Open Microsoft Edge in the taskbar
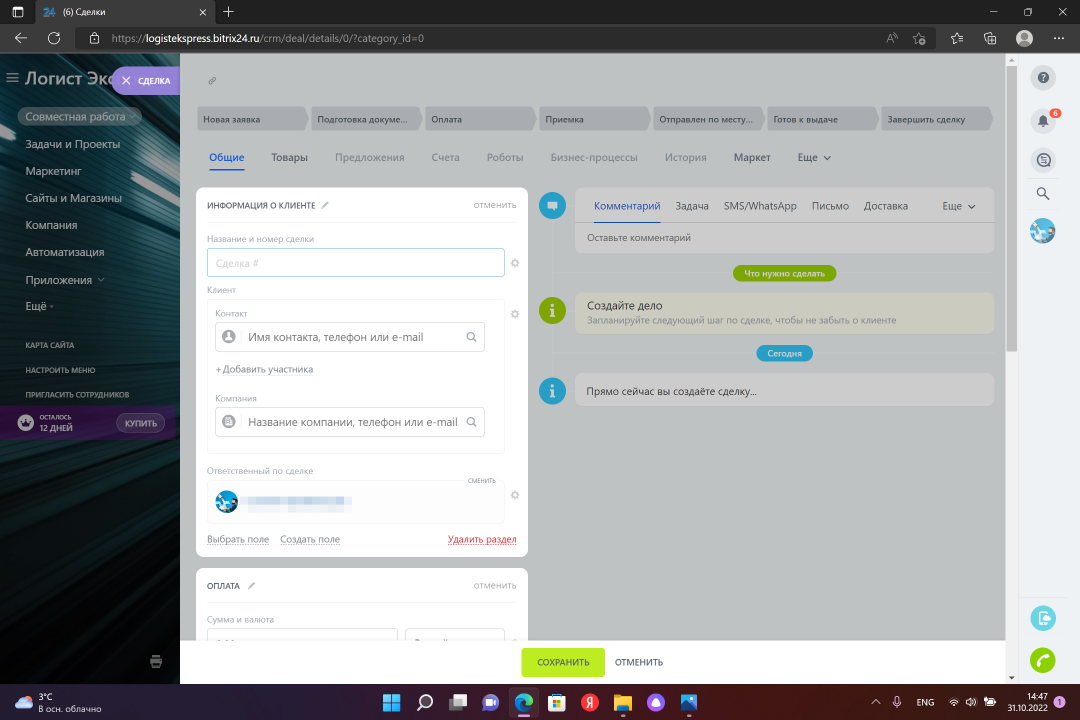Viewport: 1080px width, 720px height. (x=524, y=702)
